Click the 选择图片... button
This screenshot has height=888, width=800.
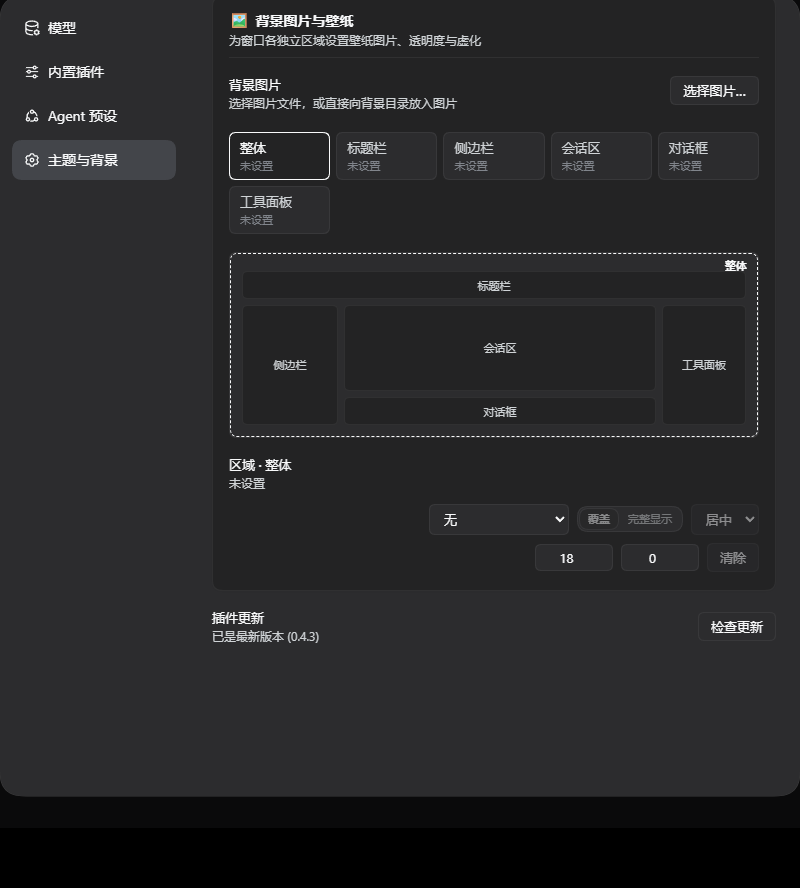(714, 91)
